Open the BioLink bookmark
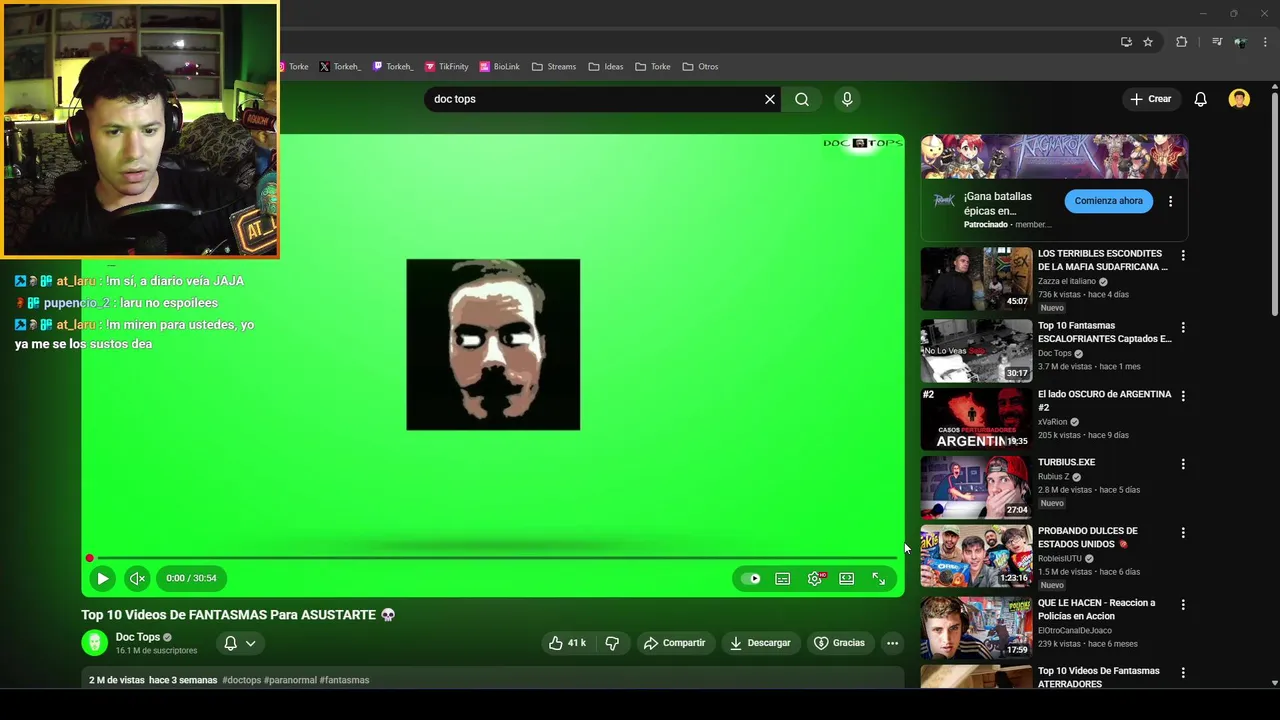Viewport: 1280px width, 720px height. coord(499,67)
